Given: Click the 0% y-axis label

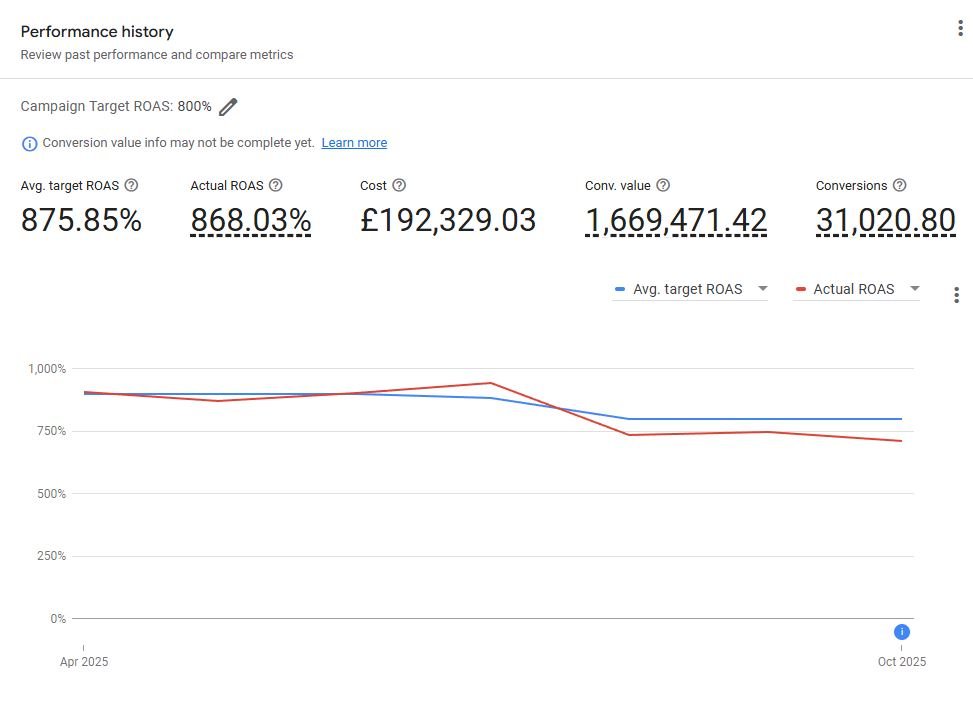Looking at the screenshot, I should coord(58,619).
